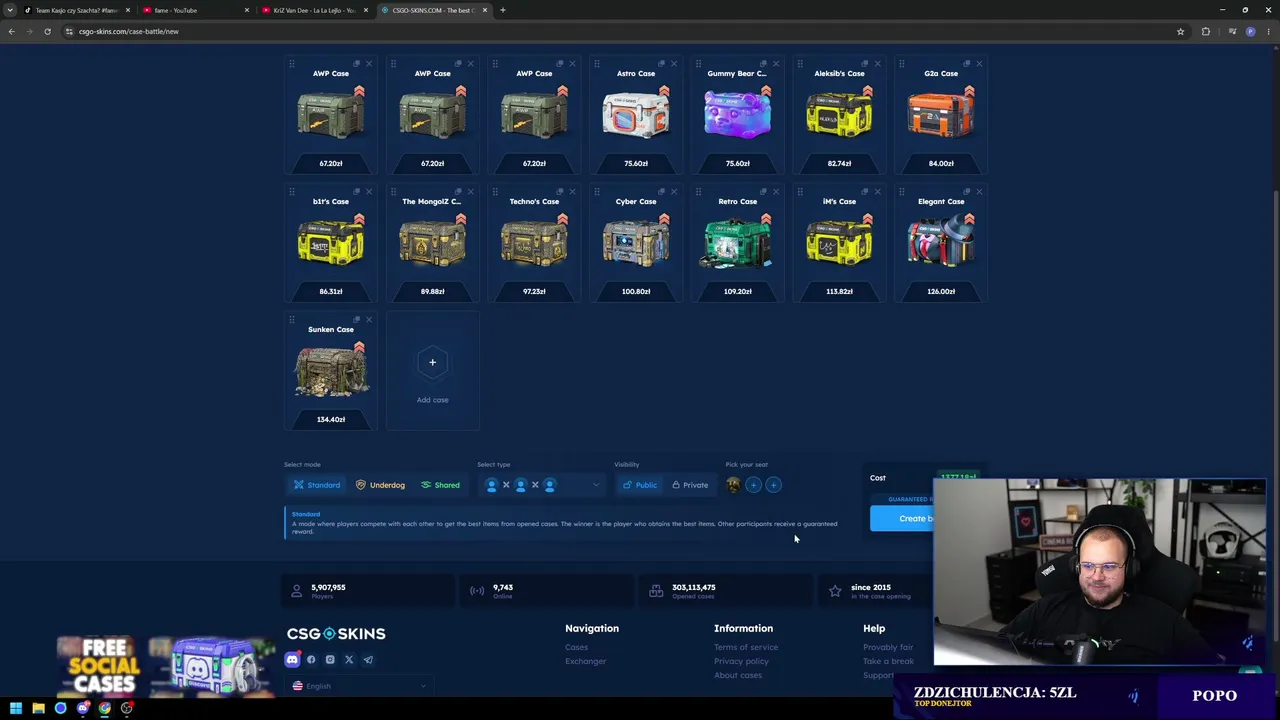Viewport: 1280px width, 720px height.
Task: Select Underdog battle mode
Action: (380, 485)
